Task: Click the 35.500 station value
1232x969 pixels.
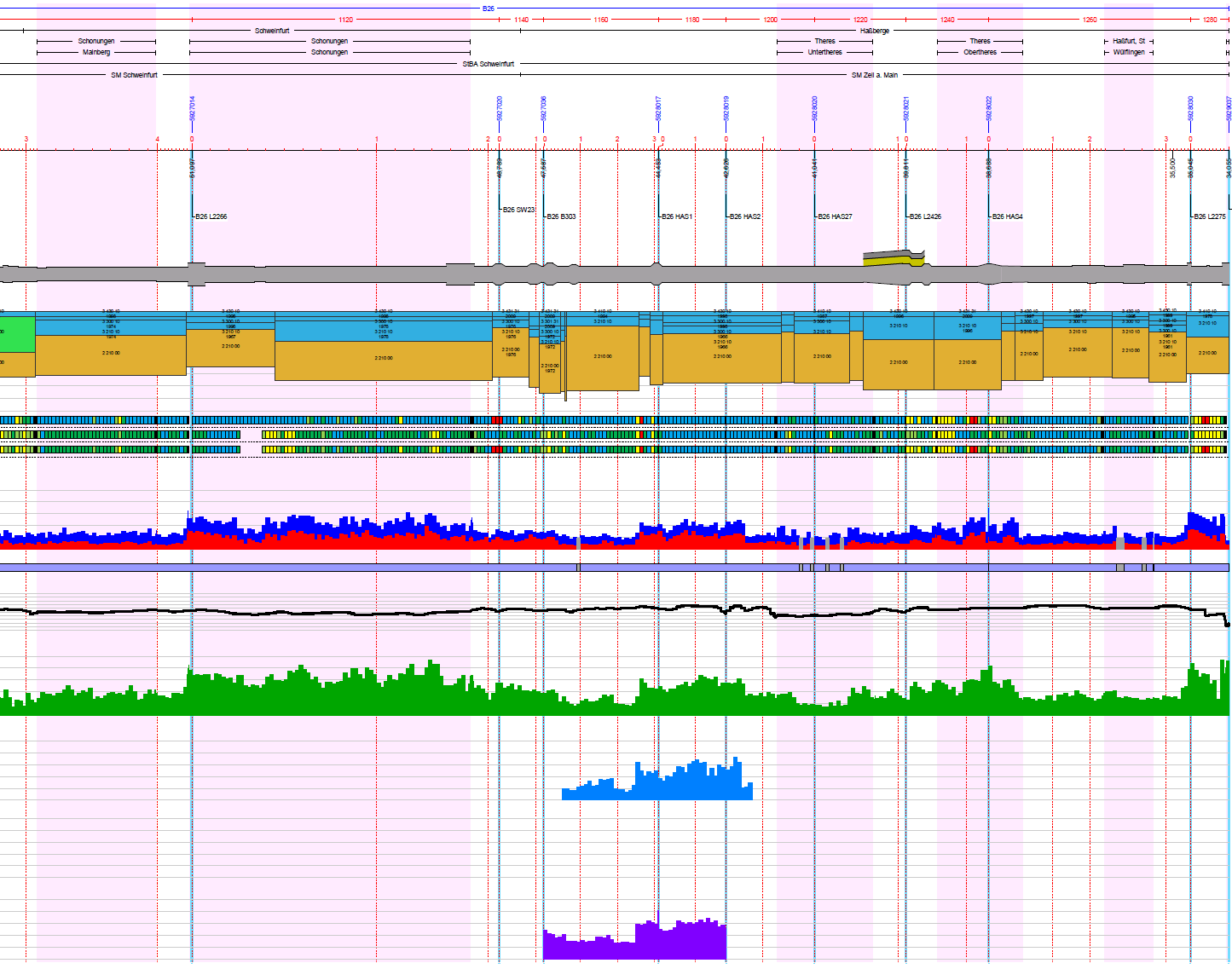Action: coord(1172,167)
